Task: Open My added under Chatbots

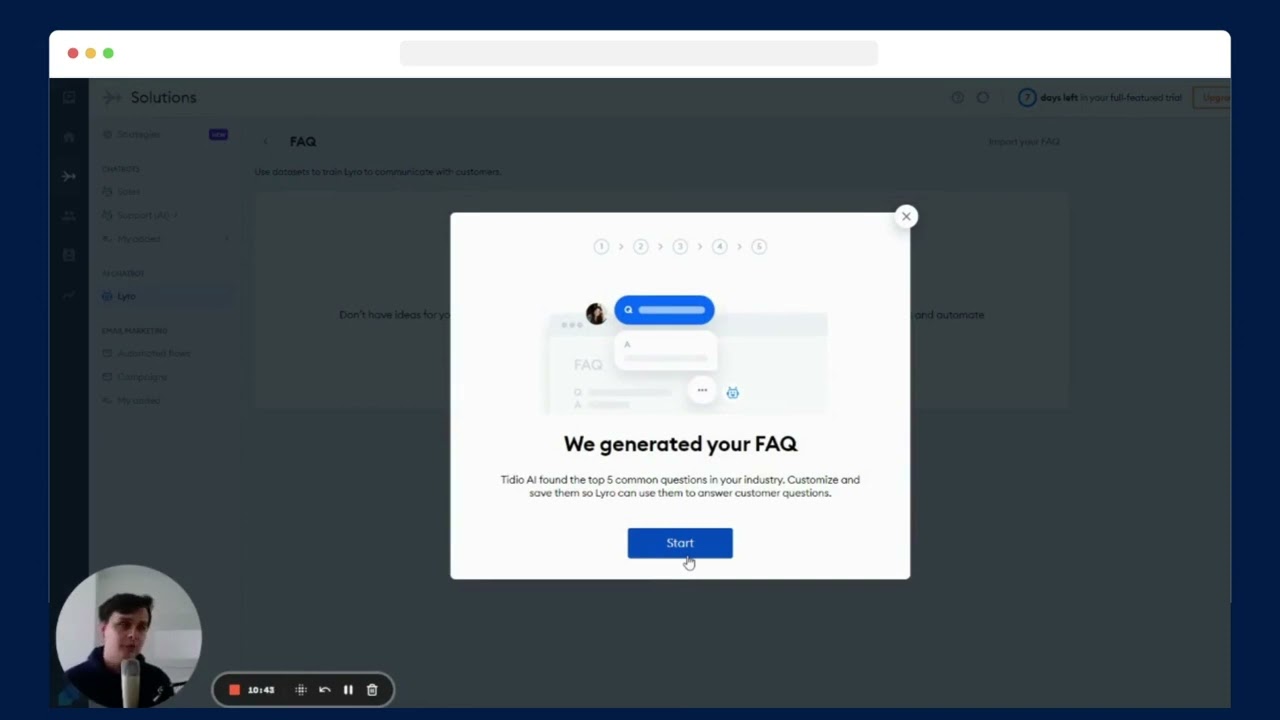Action: click(138, 239)
